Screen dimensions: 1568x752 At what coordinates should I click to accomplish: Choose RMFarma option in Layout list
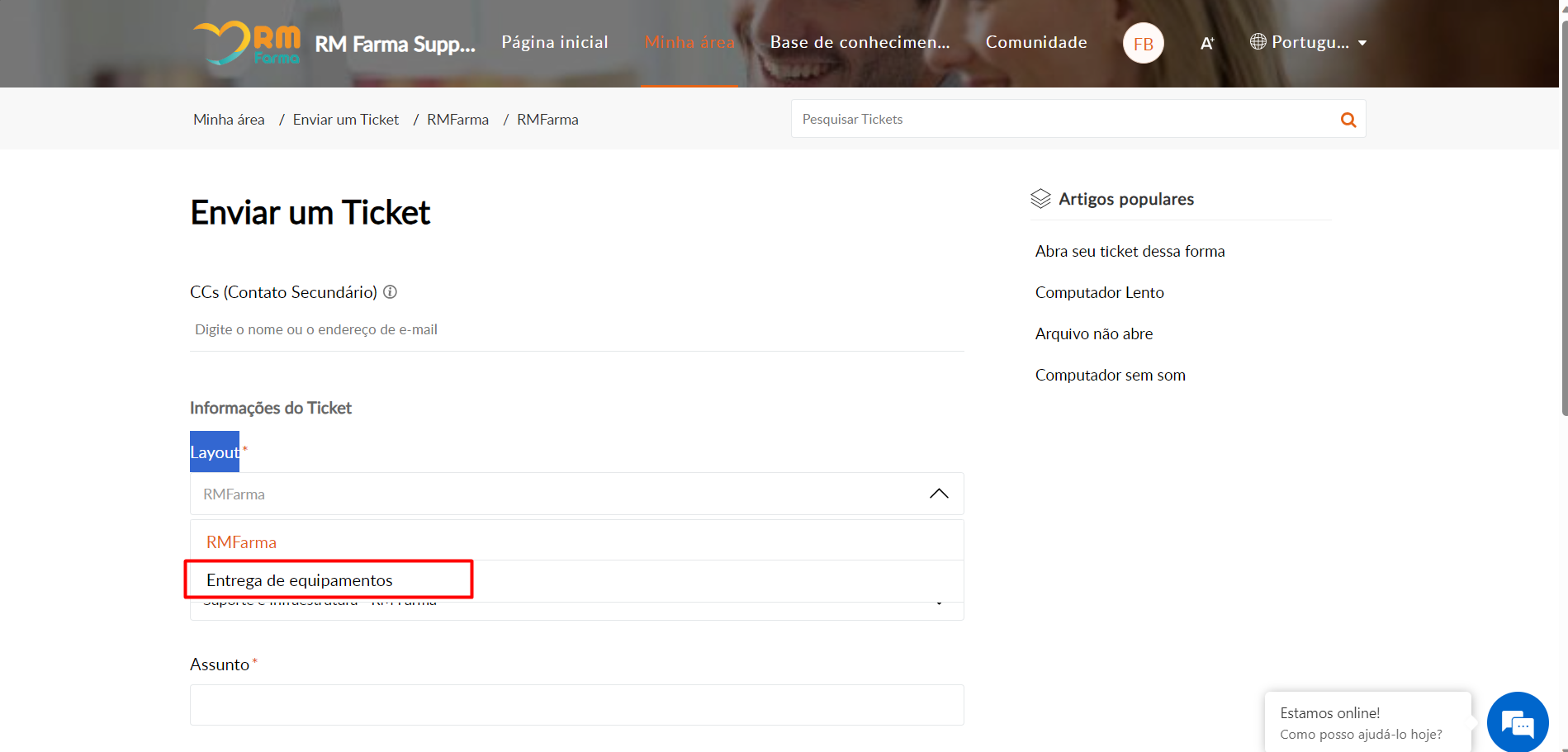241,542
